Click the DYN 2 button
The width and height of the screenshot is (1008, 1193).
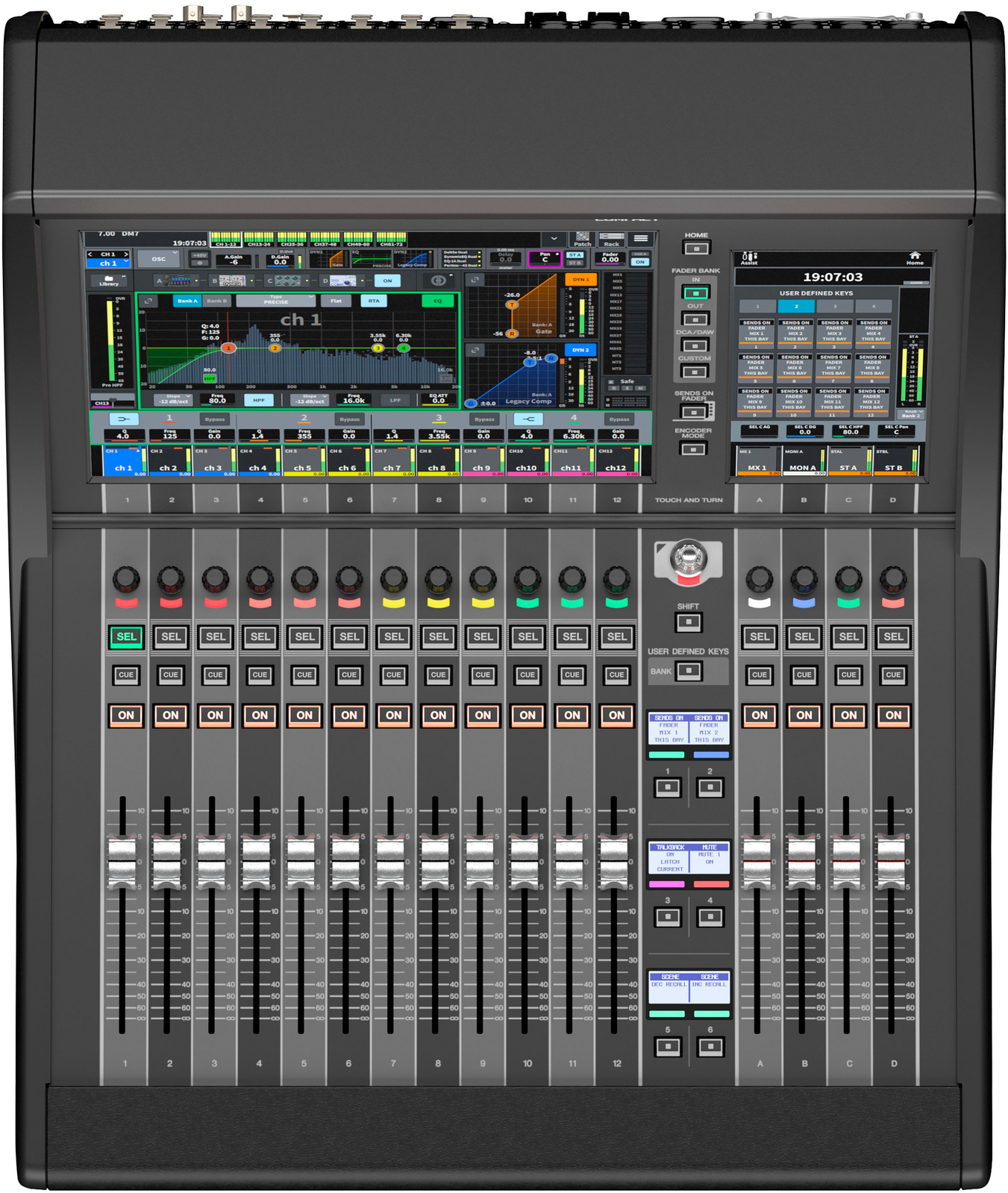click(x=580, y=349)
